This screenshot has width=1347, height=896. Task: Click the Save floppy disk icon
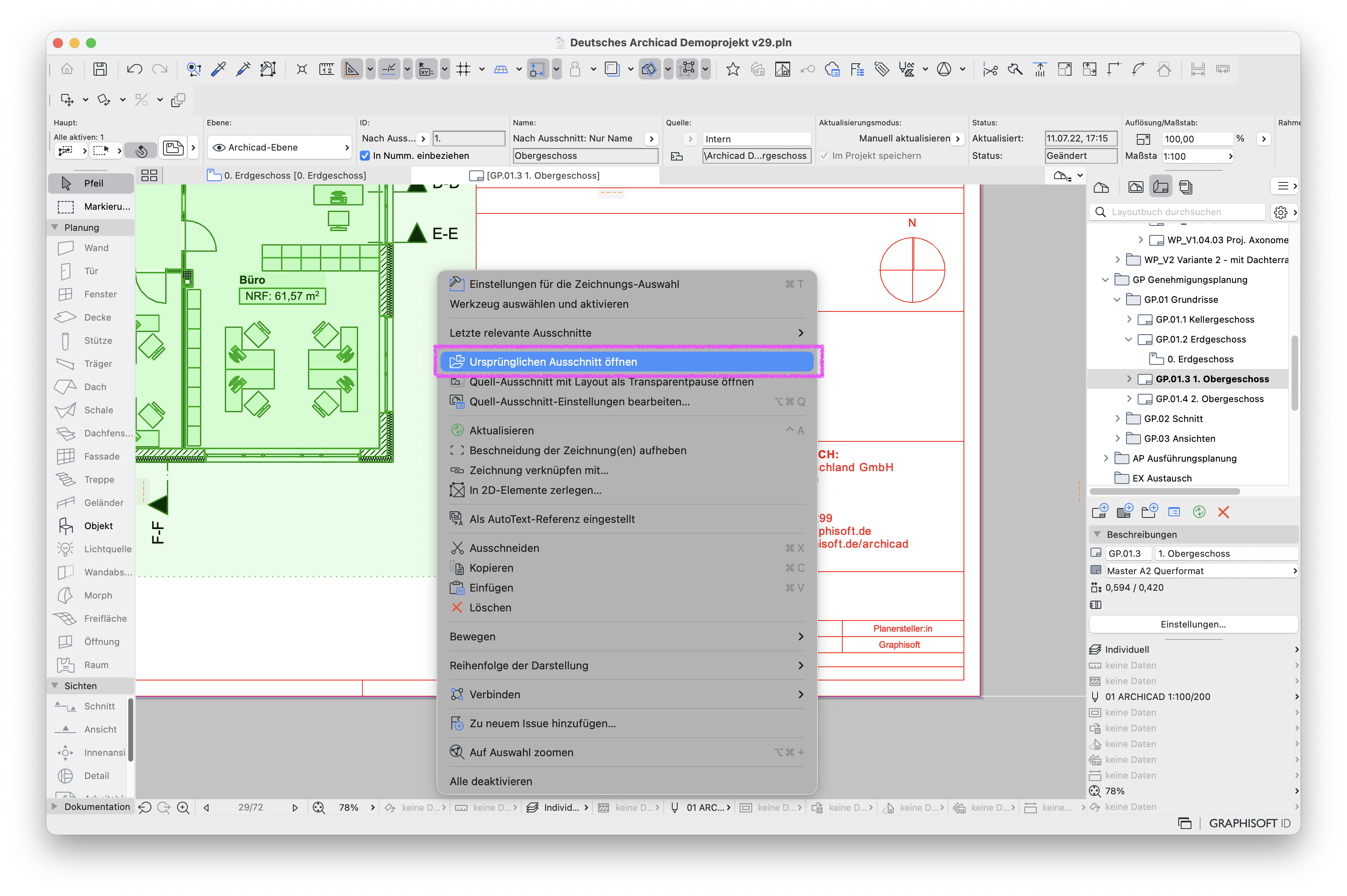tap(100, 70)
